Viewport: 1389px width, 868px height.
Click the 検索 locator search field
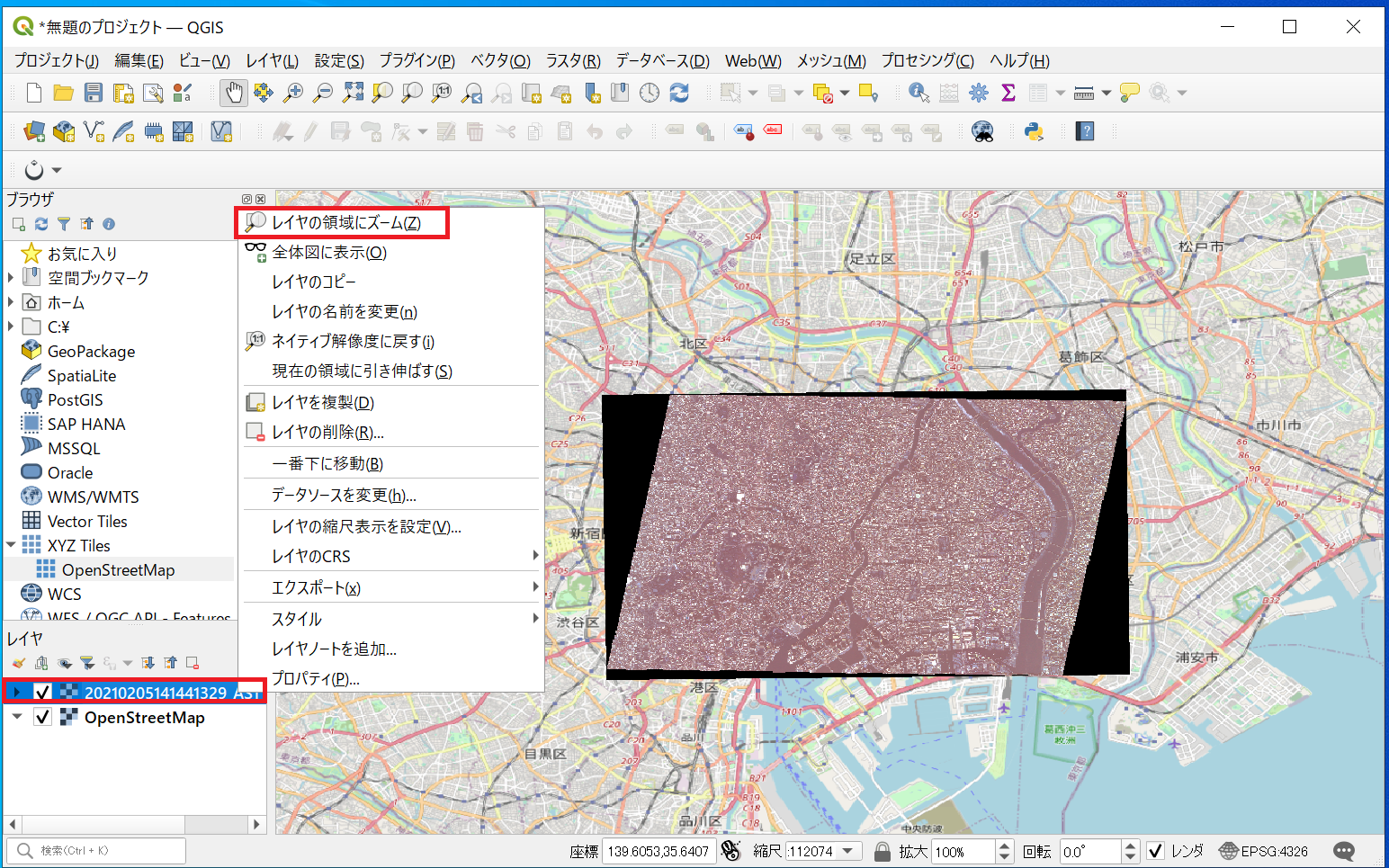(x=96, y=851)
